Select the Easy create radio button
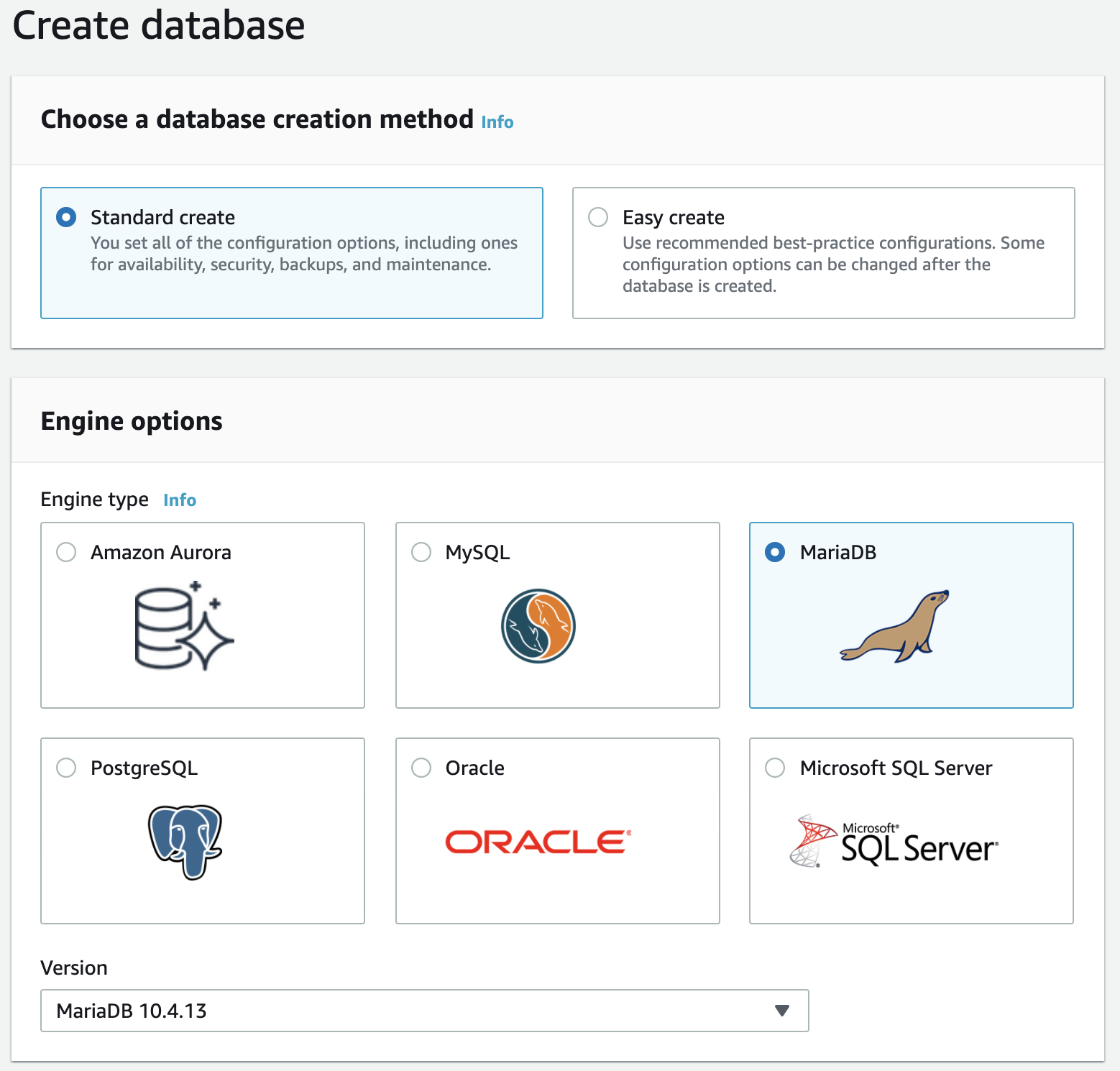Screen dimensions: 1120x1071 (x=597, y=217)
